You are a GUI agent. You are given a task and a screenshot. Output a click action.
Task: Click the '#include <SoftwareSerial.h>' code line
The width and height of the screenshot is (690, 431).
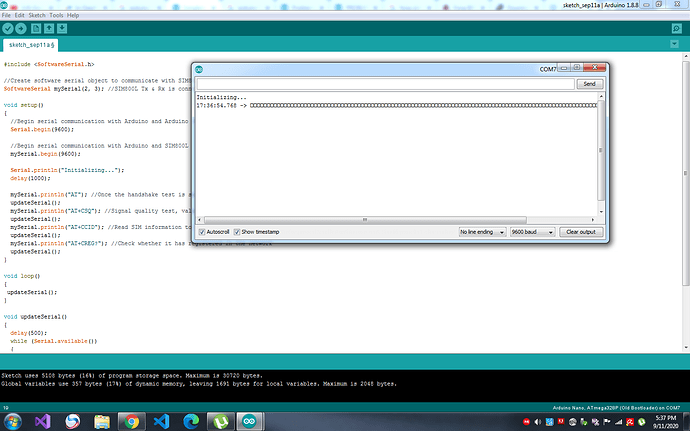coord(49,64)
